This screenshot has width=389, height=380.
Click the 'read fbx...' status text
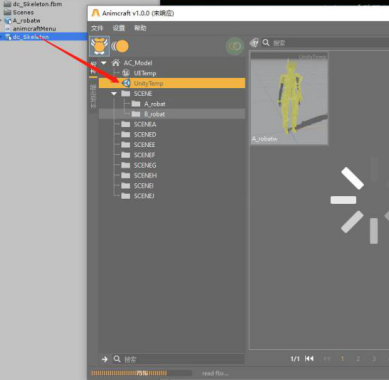click(x=215, y=373)
